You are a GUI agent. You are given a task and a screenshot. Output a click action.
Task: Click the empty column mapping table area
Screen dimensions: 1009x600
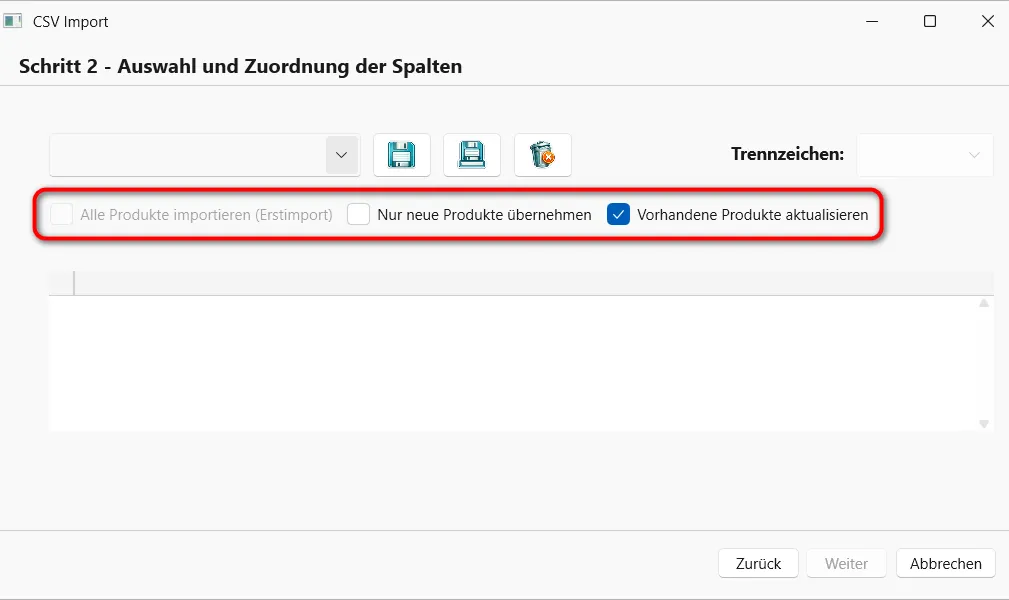coord(514,363)
